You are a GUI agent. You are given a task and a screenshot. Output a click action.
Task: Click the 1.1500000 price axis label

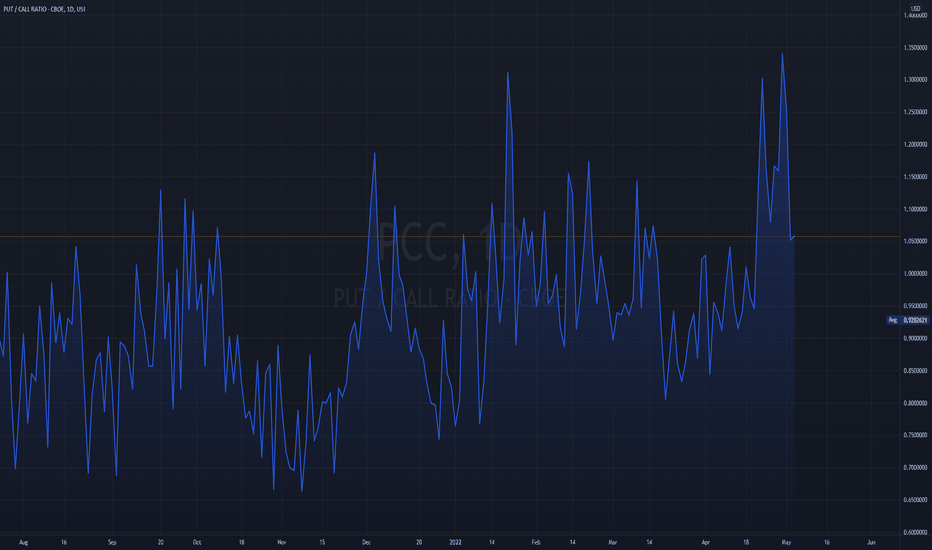pyautogui.click(x=915, y=177)
